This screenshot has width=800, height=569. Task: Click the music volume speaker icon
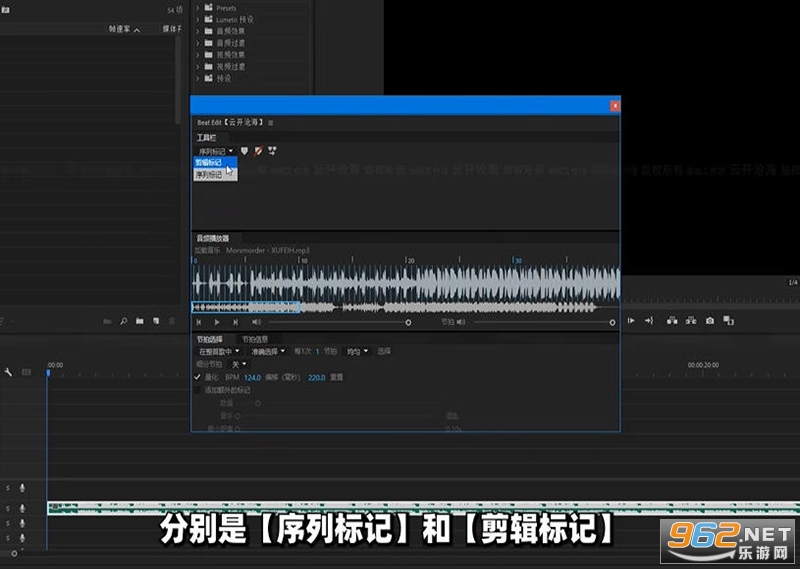(256, 322)
